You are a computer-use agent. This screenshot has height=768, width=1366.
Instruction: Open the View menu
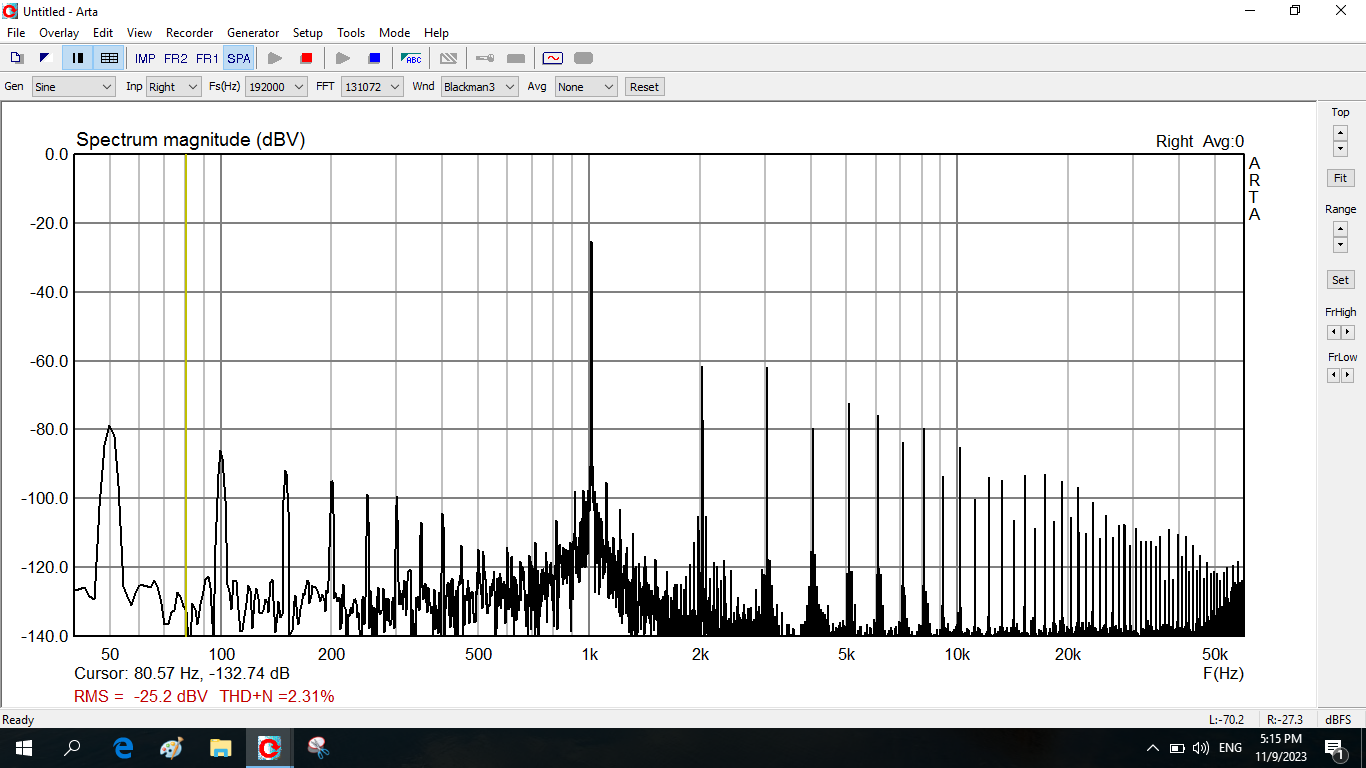140,33
